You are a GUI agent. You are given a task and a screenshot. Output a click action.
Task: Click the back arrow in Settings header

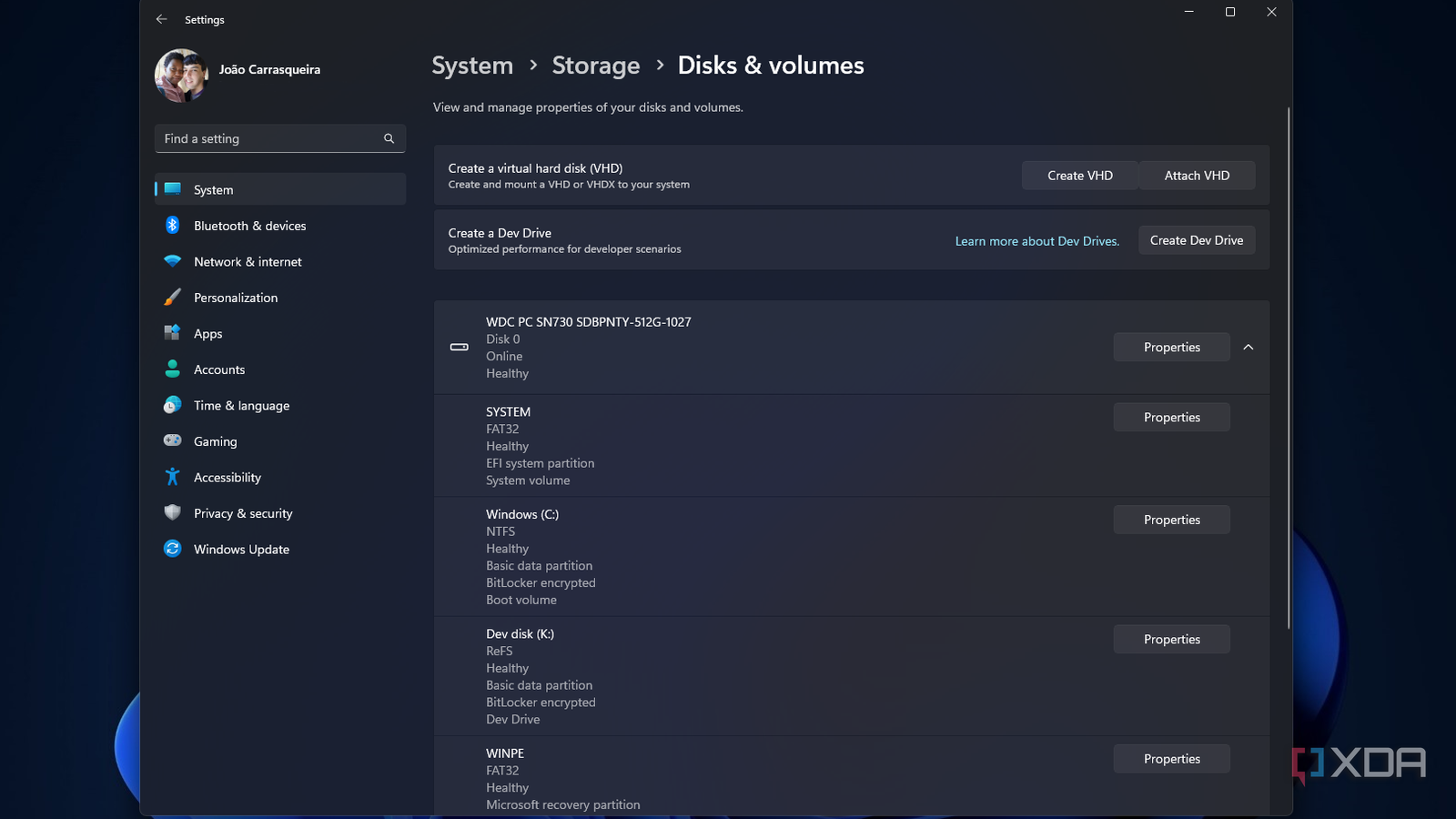(x=162, y=19)
